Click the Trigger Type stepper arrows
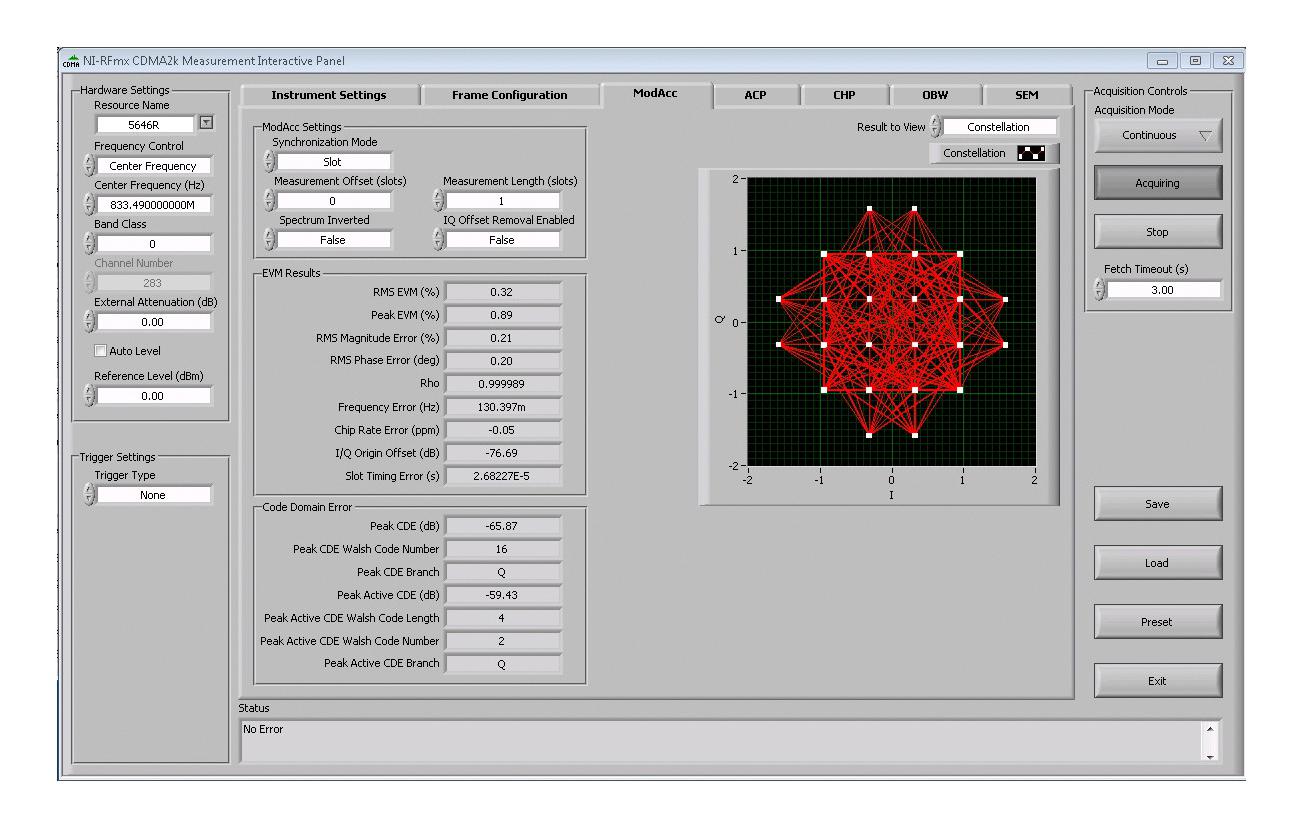The image size is (1294, 828). (x=89, y=495)
